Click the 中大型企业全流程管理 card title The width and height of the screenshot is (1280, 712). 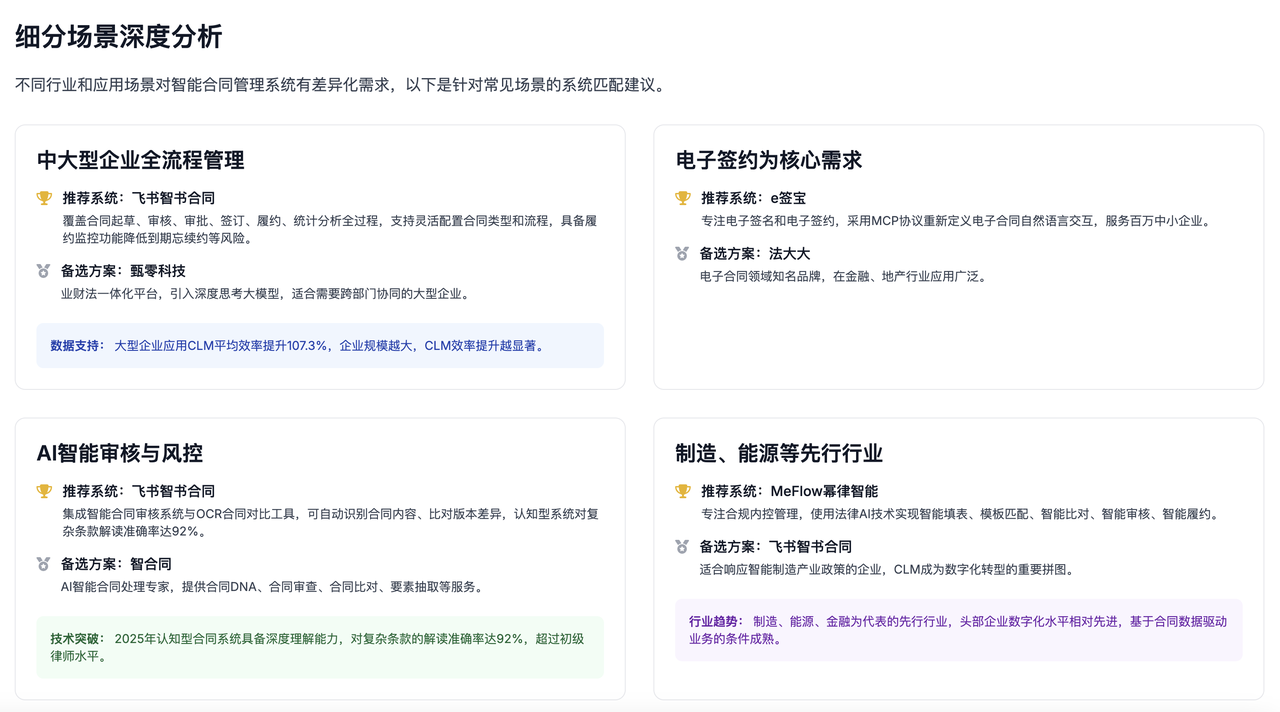click(141, 160)
